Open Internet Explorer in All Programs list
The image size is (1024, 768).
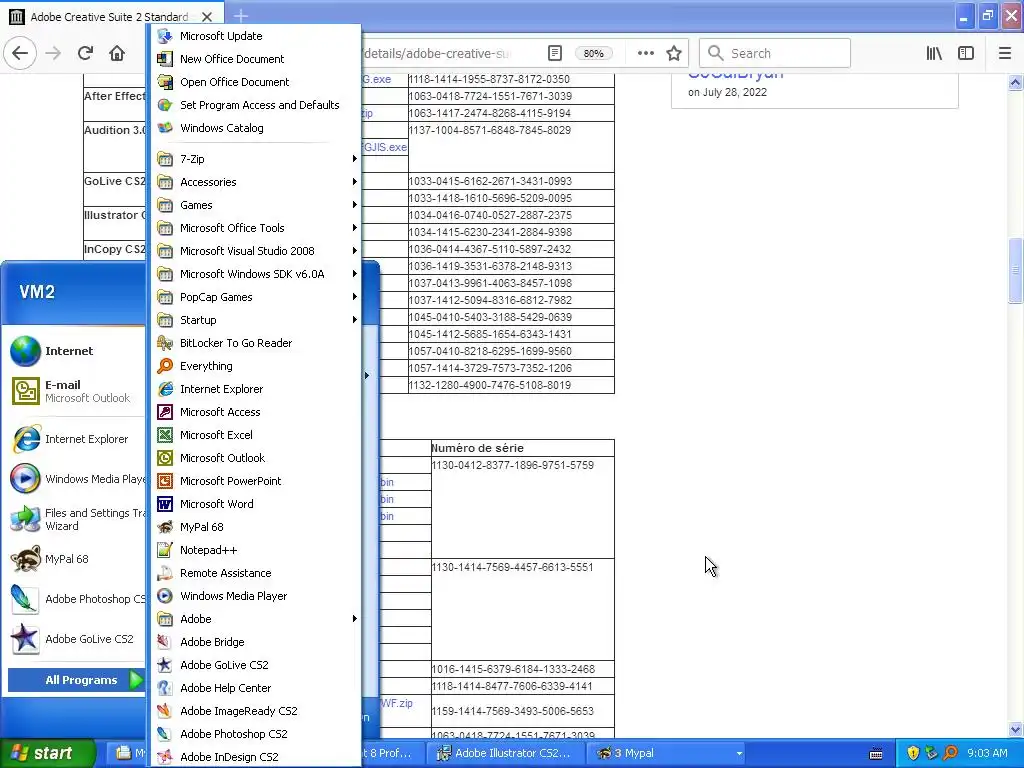pos(255,389)
